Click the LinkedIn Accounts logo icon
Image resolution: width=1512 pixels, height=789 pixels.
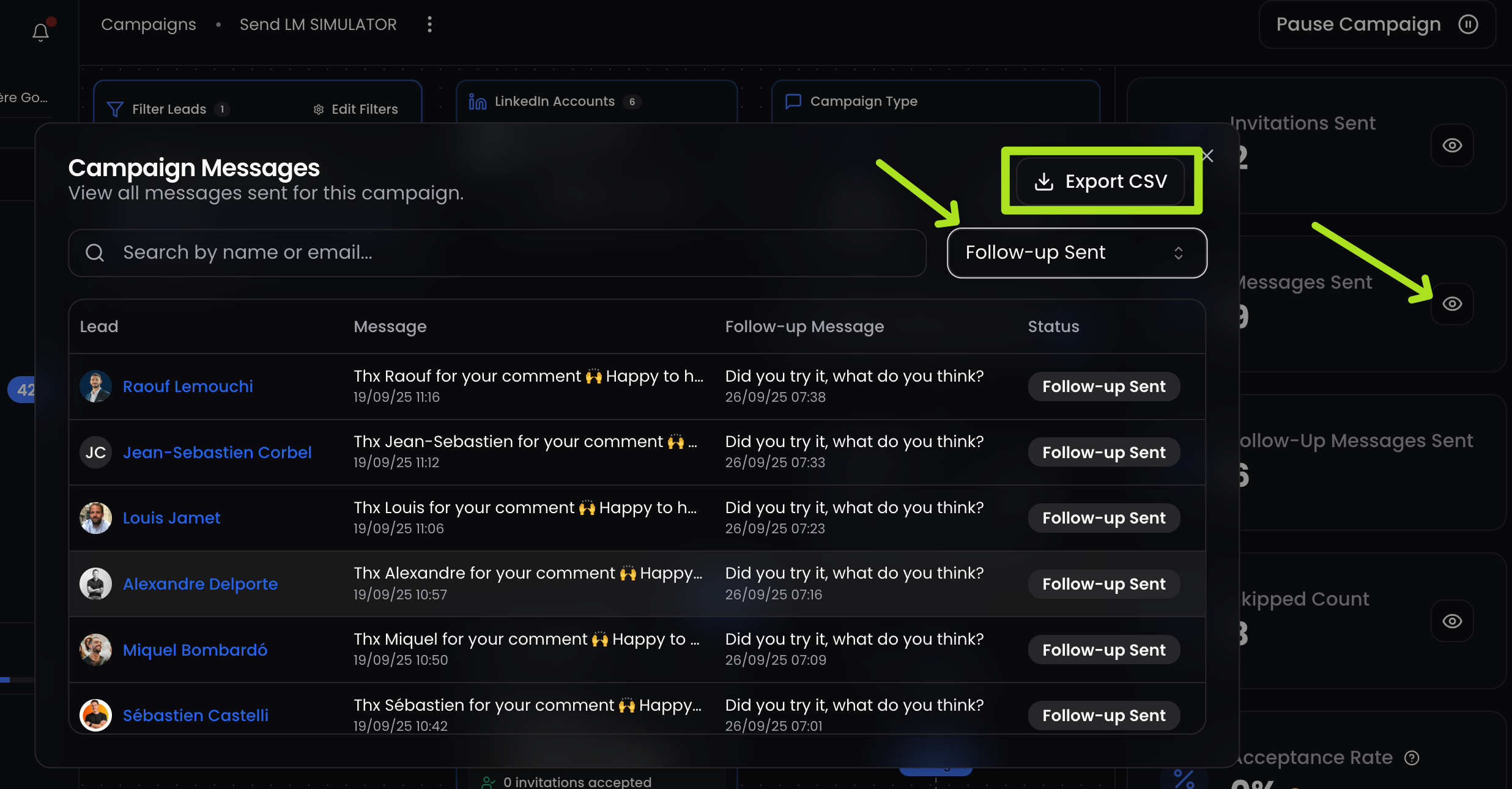pyautogui.click(x=478, y=102)
